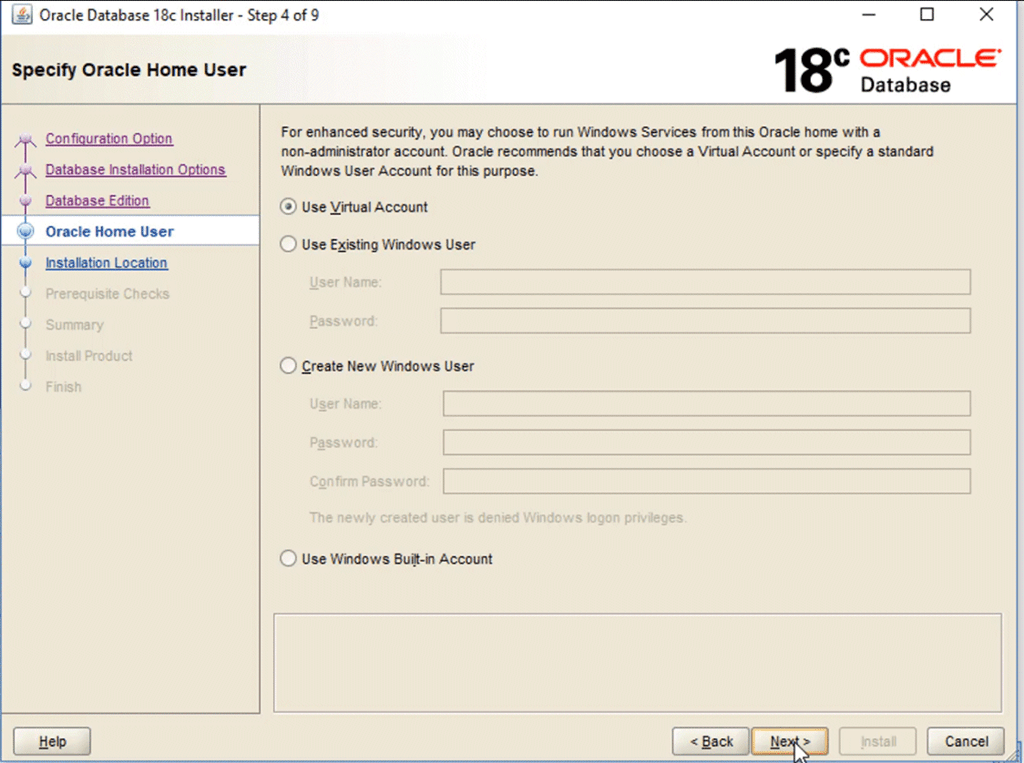The image size is (1024, 763).
Task: Click the Summary step text
Action: (x=74, y=325)
